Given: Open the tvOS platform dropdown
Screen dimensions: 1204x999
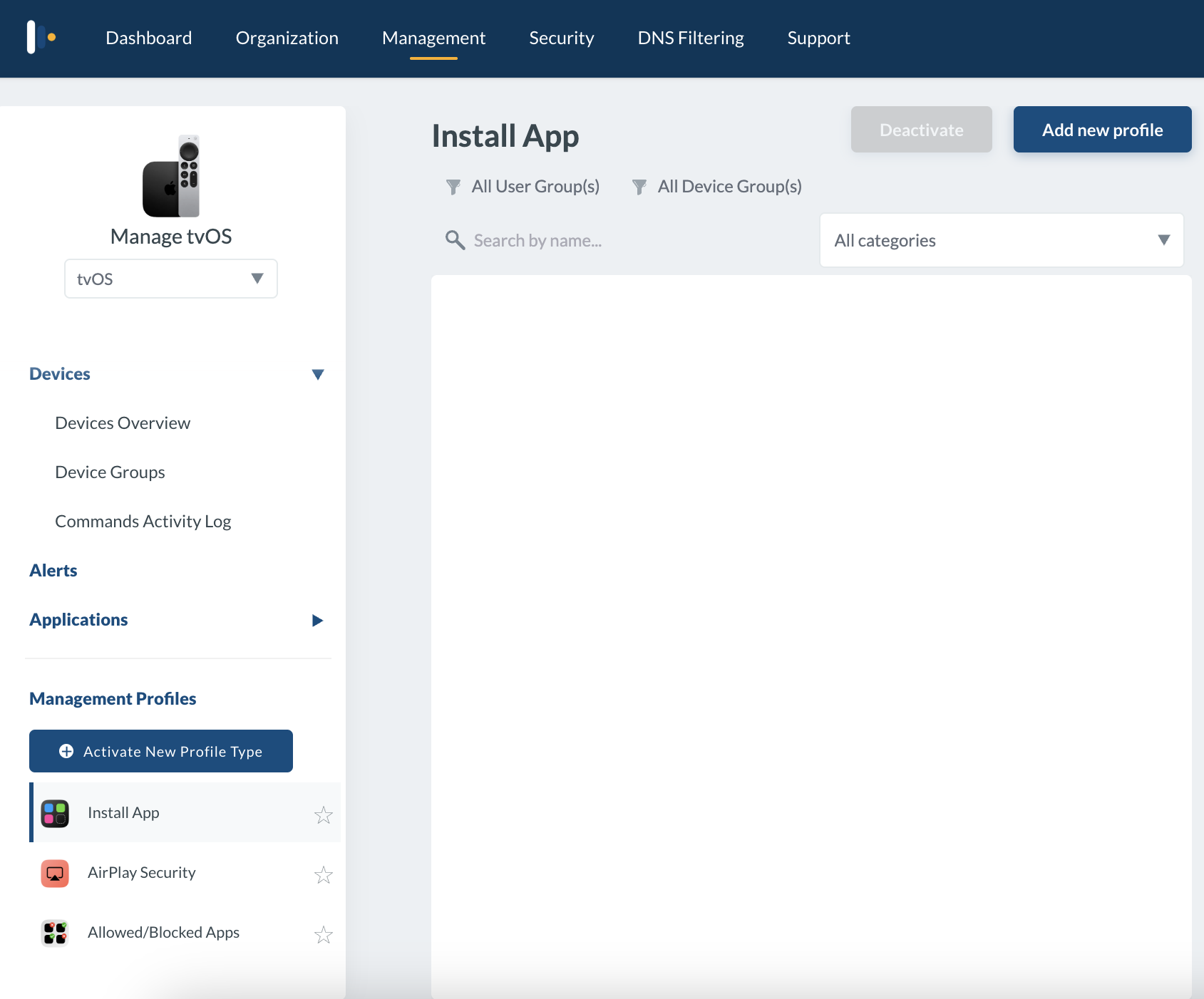Looking at the screenshot, I should [x=171, y=279].
